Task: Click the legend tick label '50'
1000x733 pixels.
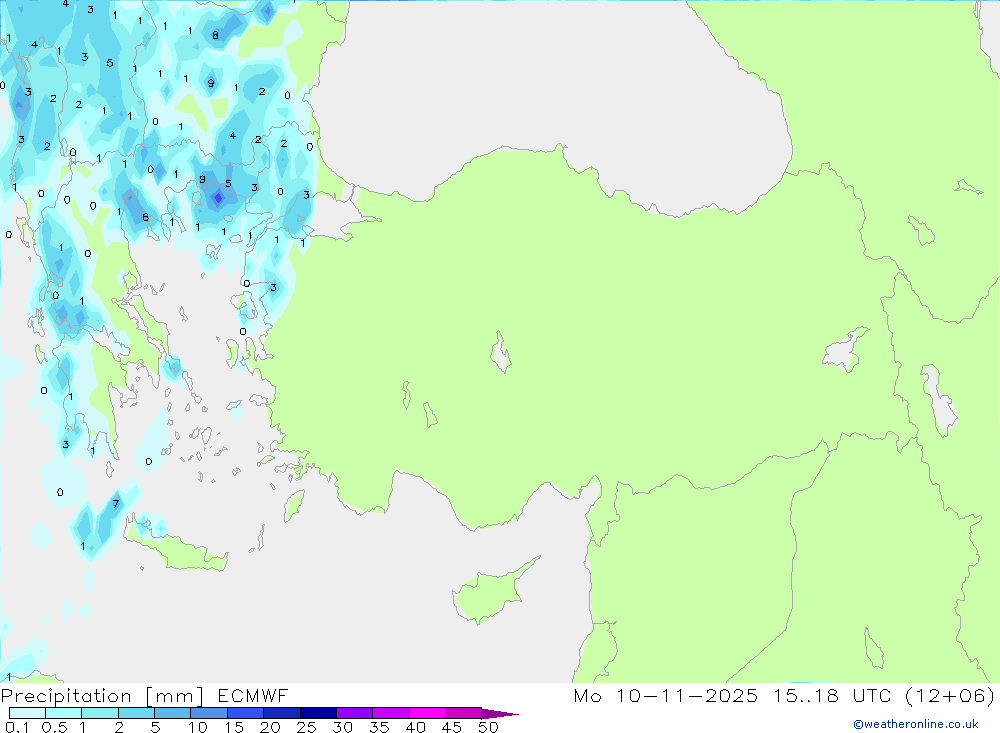Action: (x=488, y=727)
